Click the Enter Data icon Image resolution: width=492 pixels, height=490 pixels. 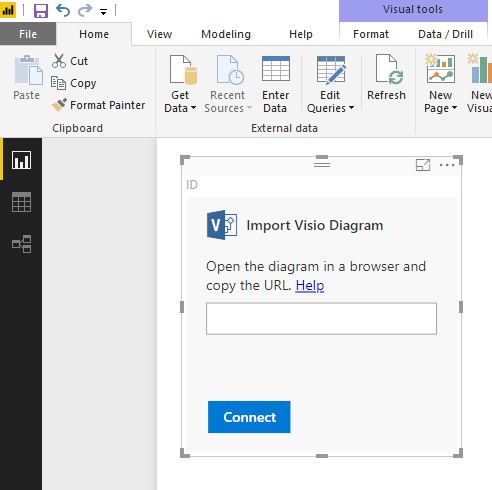(x=276, y=69)
